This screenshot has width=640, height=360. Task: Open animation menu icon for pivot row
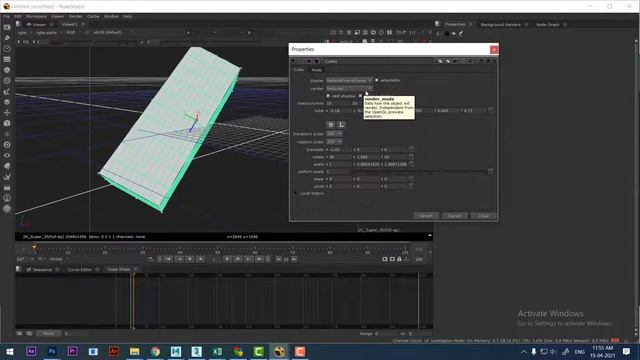coord(411,186)
